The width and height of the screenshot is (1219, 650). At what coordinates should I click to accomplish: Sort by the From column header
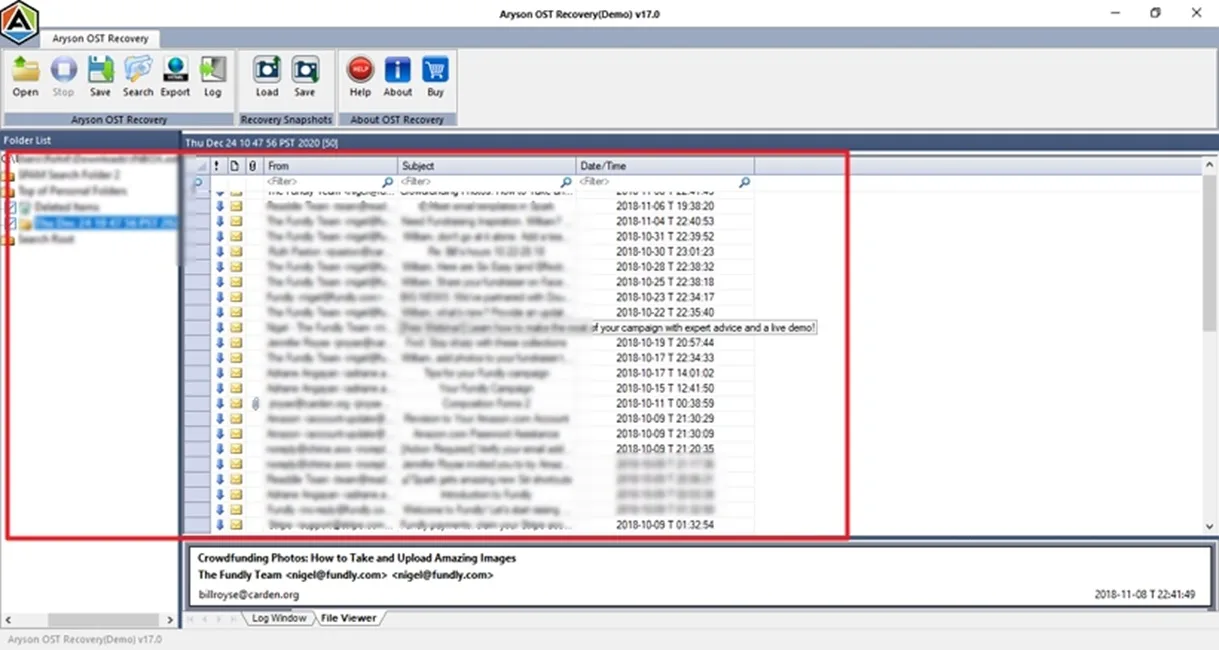(331, 166)
